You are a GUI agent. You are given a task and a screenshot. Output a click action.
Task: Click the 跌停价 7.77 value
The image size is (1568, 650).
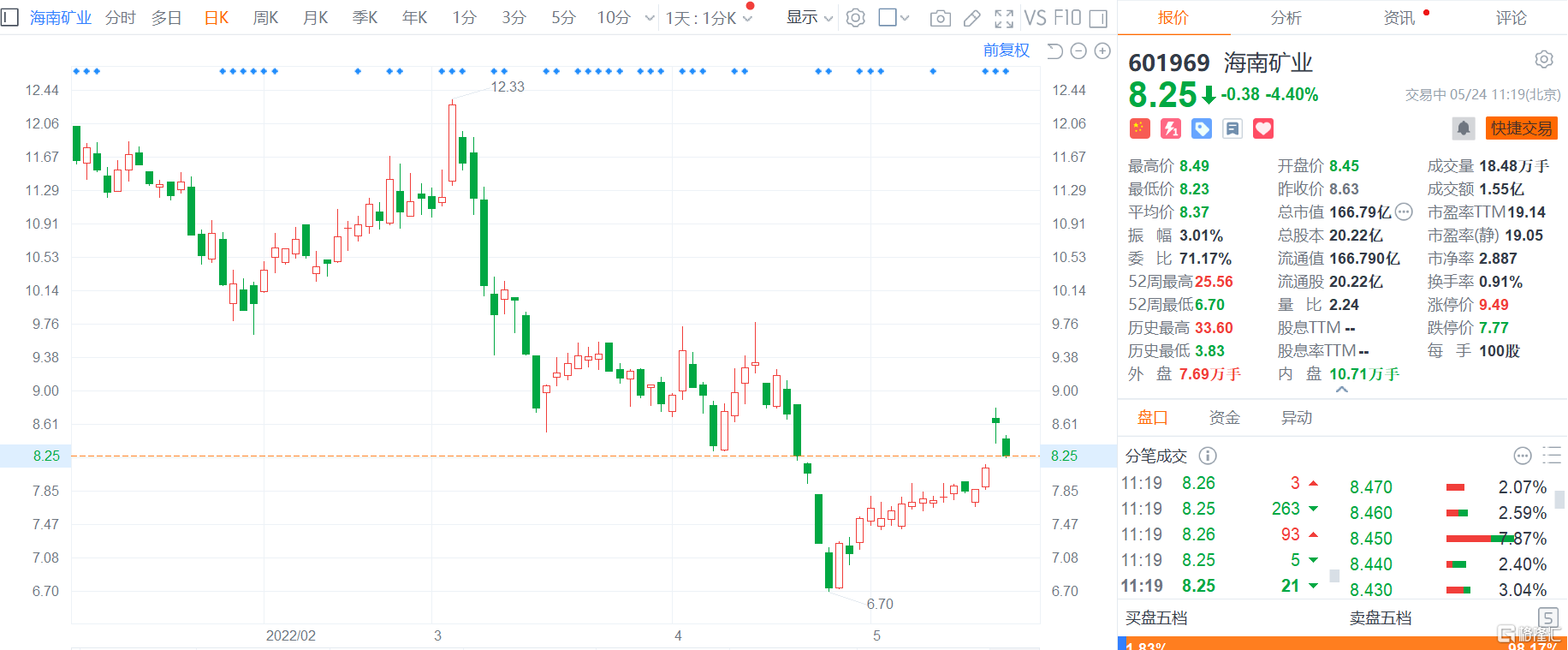(x=1494, y=328)
